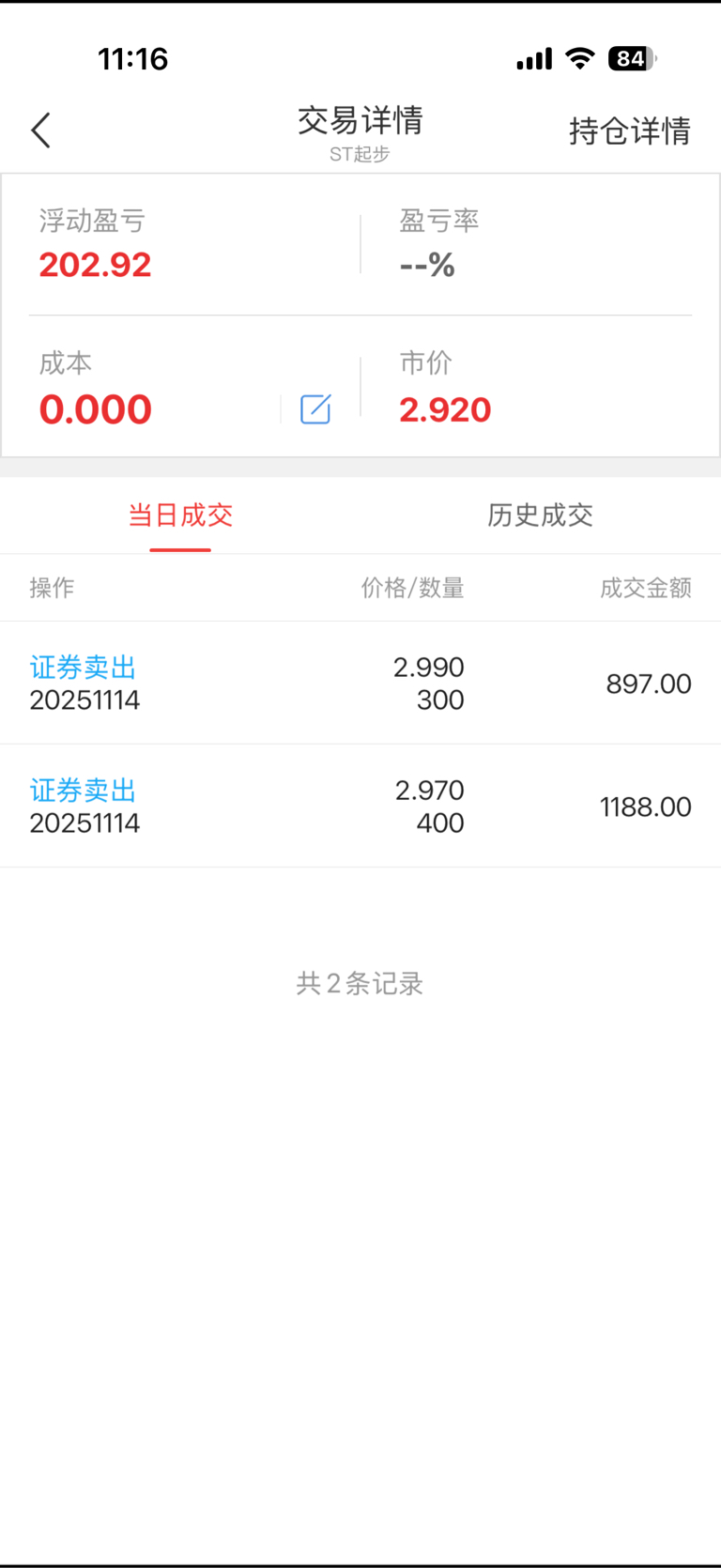Image resolution: width=721 pixels, height=1568 pixels.
Task: Tap the 交易详情 page title
Action: coord(360,120)
